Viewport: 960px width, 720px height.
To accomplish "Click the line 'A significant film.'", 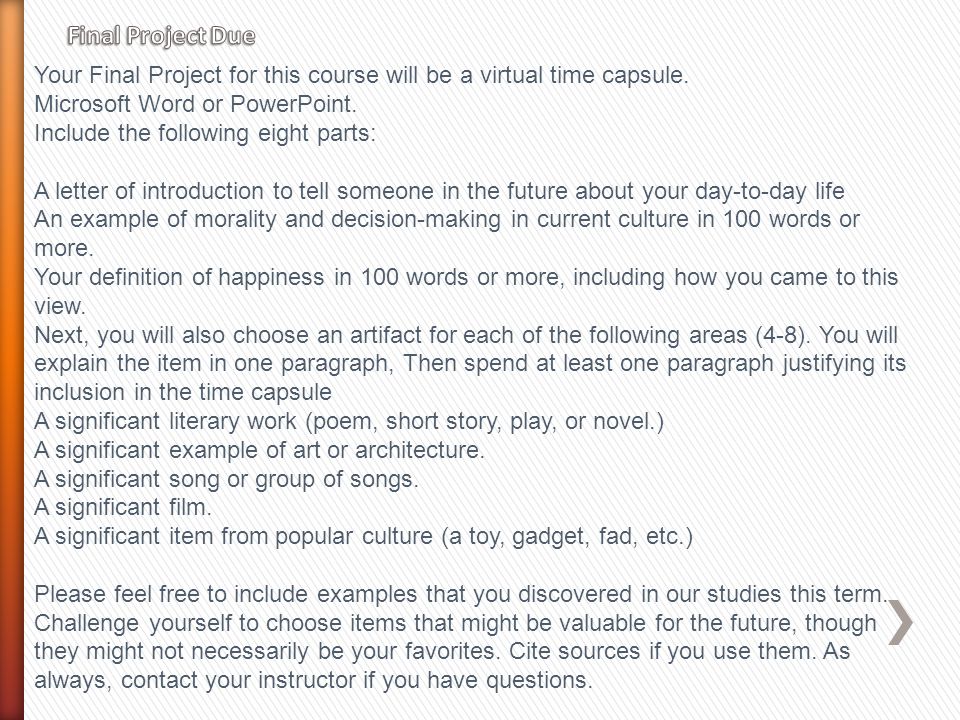I will [x=123, y=507].
